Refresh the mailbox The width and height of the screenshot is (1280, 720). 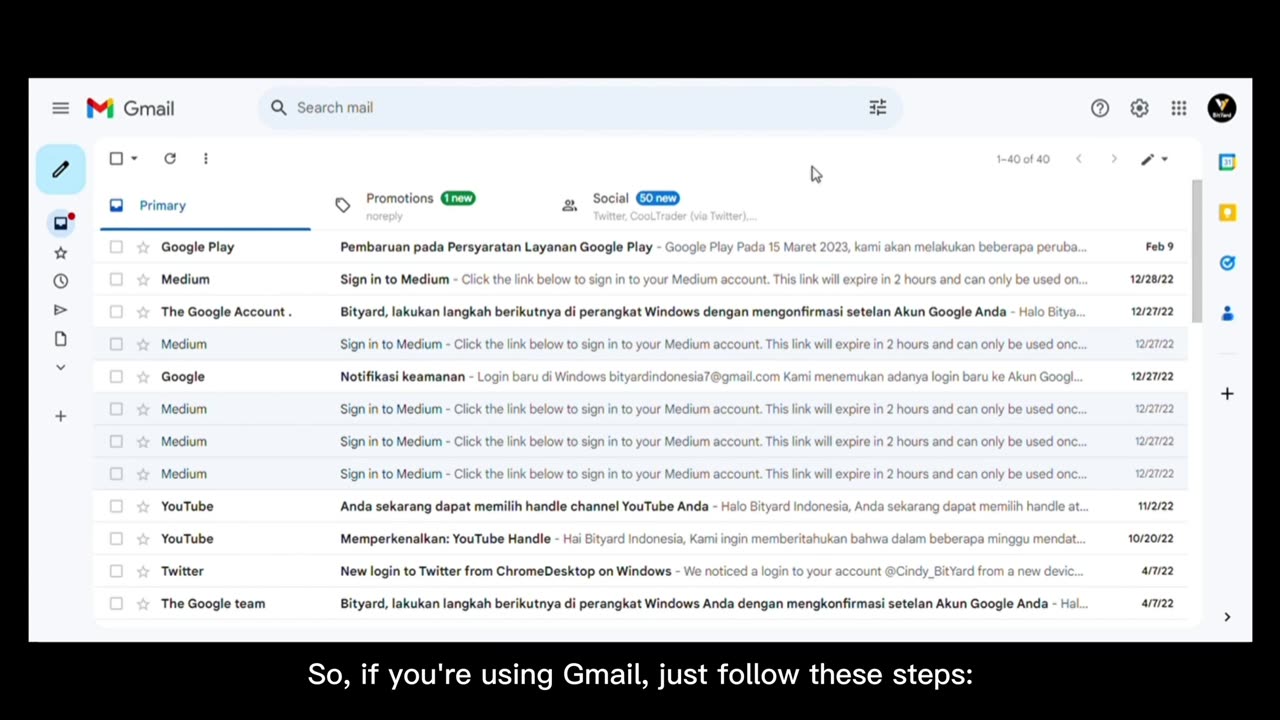click(x=170, y=158)
